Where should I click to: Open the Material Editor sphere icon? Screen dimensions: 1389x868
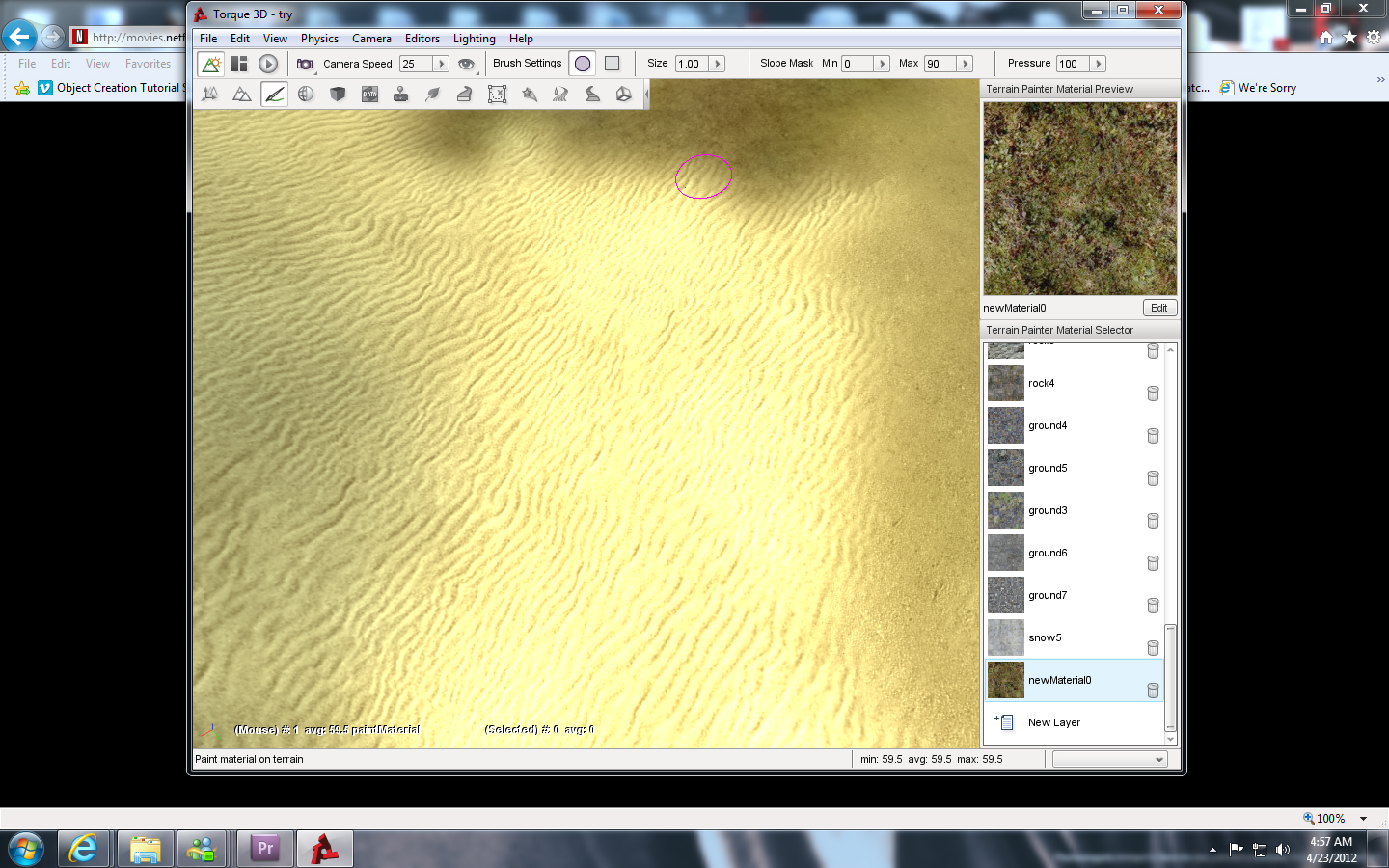(306, 95)
